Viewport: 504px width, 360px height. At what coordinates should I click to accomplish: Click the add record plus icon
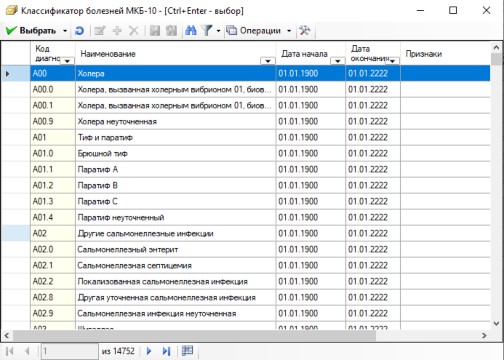pos(117,31)
